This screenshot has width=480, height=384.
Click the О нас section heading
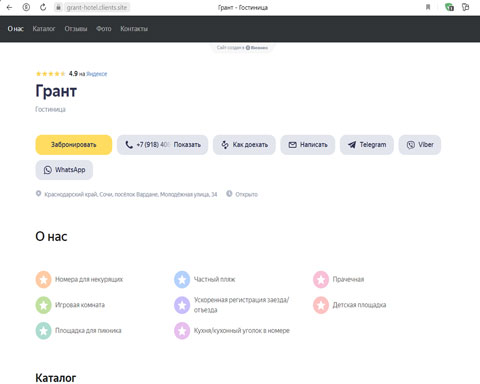point(51,236)
